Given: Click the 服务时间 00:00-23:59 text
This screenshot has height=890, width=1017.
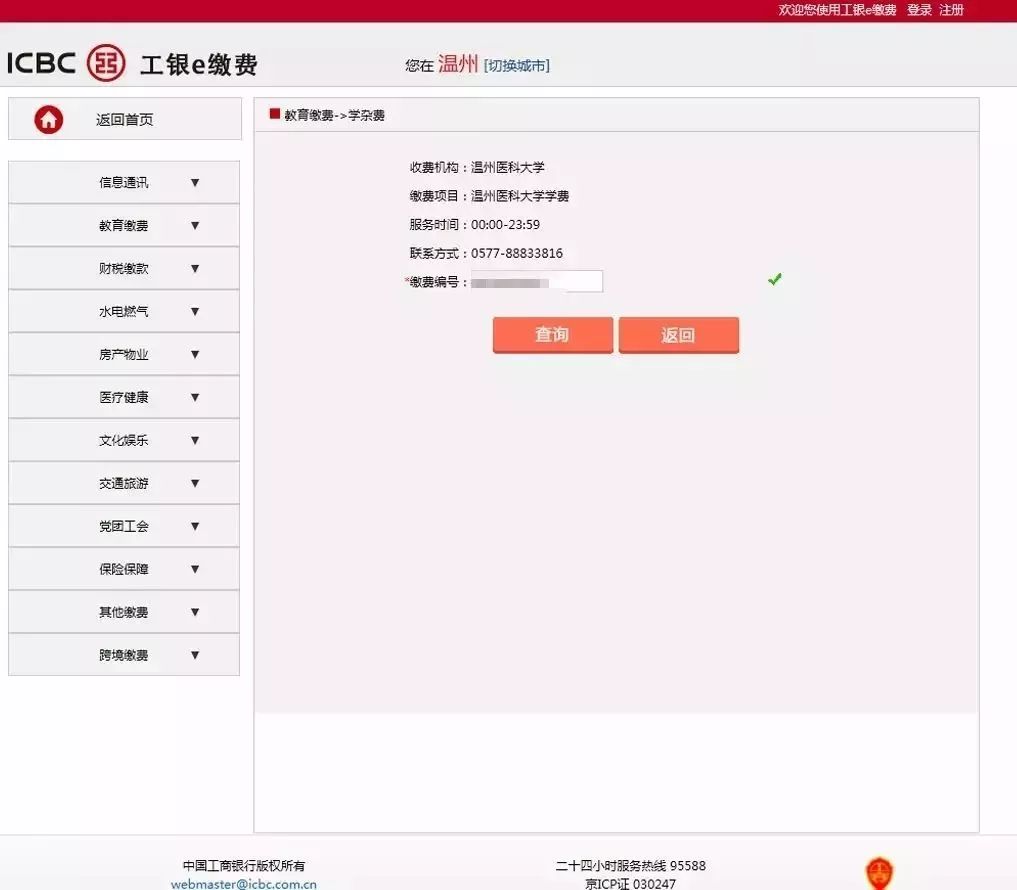Looking at the screenshot, I should tap(475, 224).
